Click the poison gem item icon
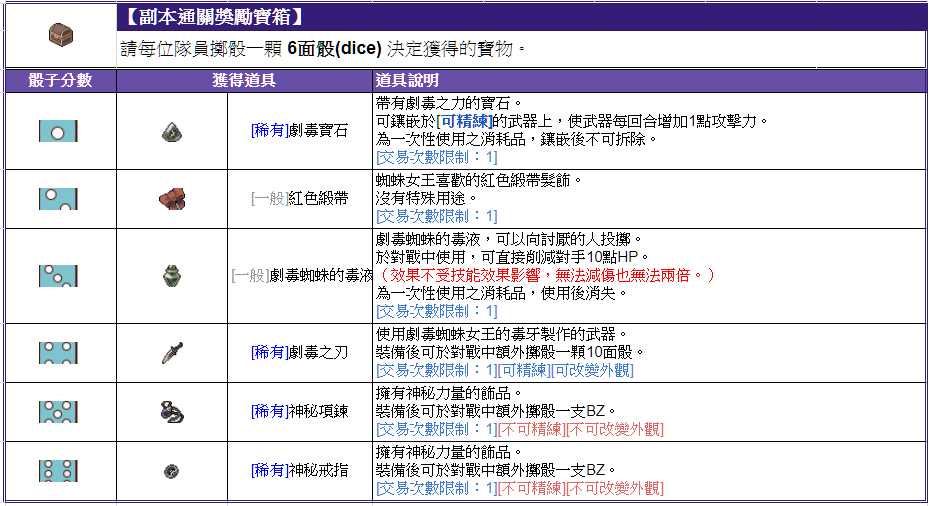This screenshot has width=930, height=506. click(172, 132)
